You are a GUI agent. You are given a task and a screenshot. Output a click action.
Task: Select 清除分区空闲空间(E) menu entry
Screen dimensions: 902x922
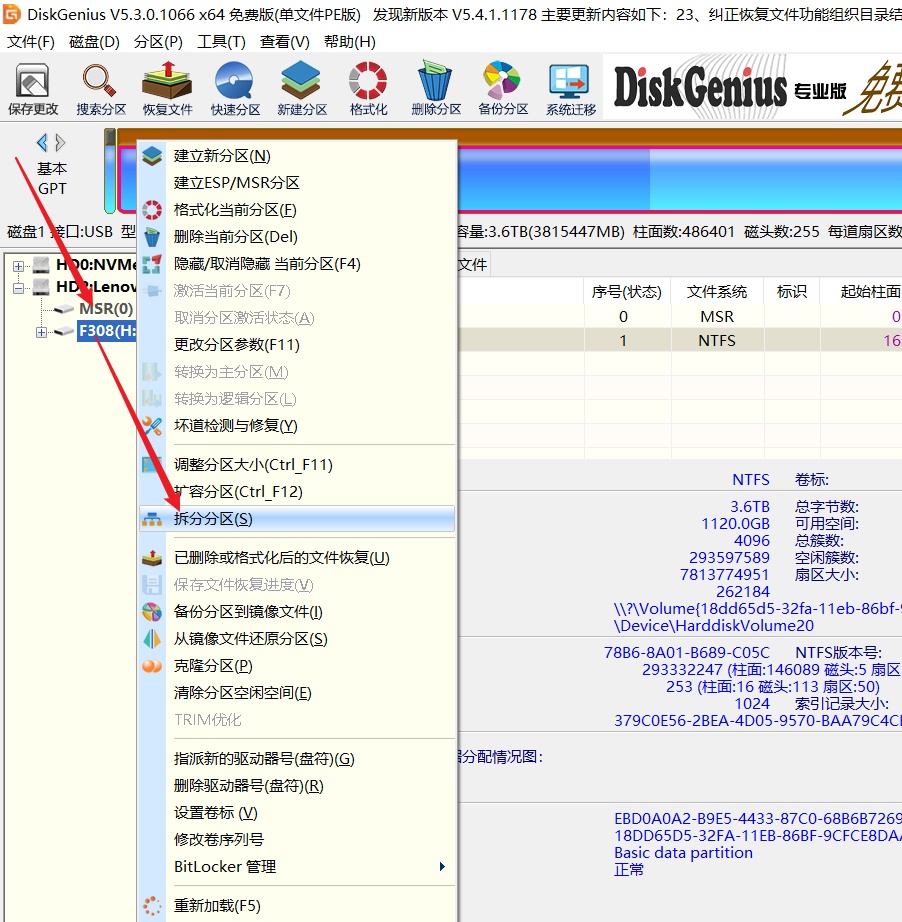[297, 693]
